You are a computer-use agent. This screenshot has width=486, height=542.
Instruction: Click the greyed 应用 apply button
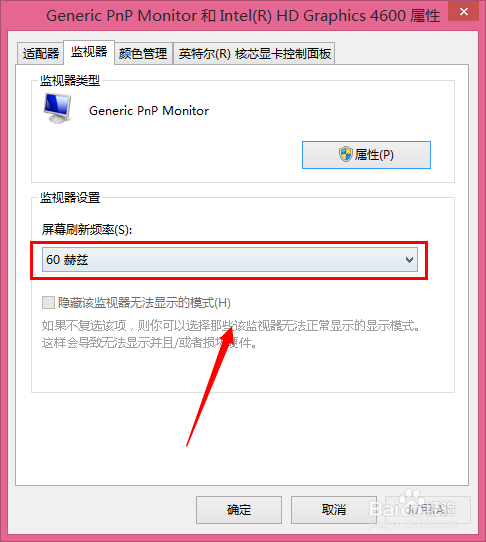[428, 510]
